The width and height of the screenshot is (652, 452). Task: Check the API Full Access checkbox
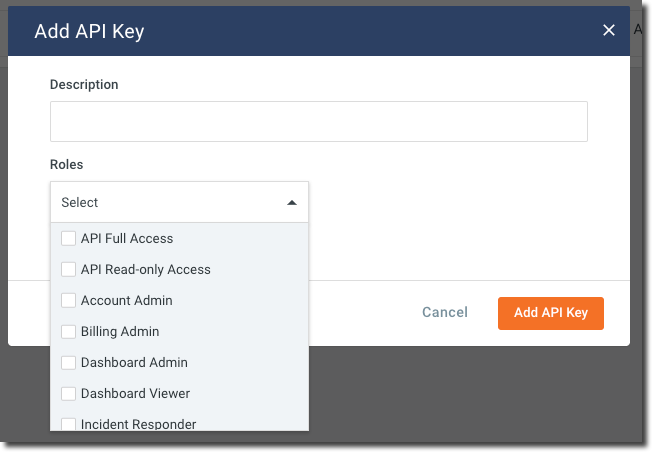pyautogui.click(x=68, y=238)
